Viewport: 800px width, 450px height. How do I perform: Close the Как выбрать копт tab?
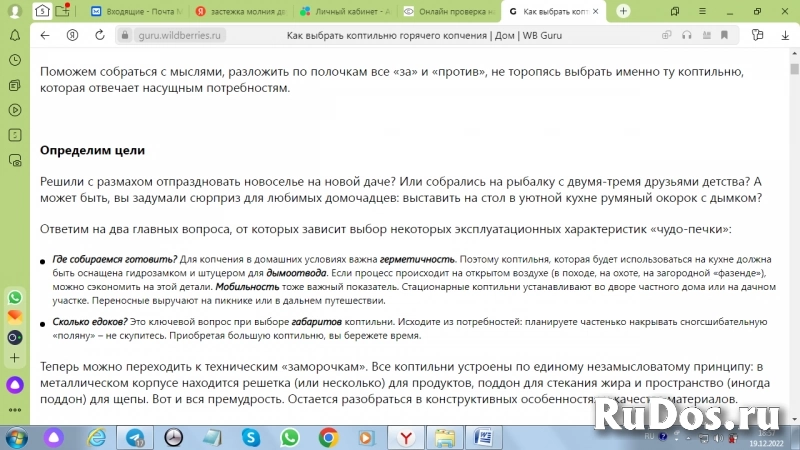click(x=595, y=11)
